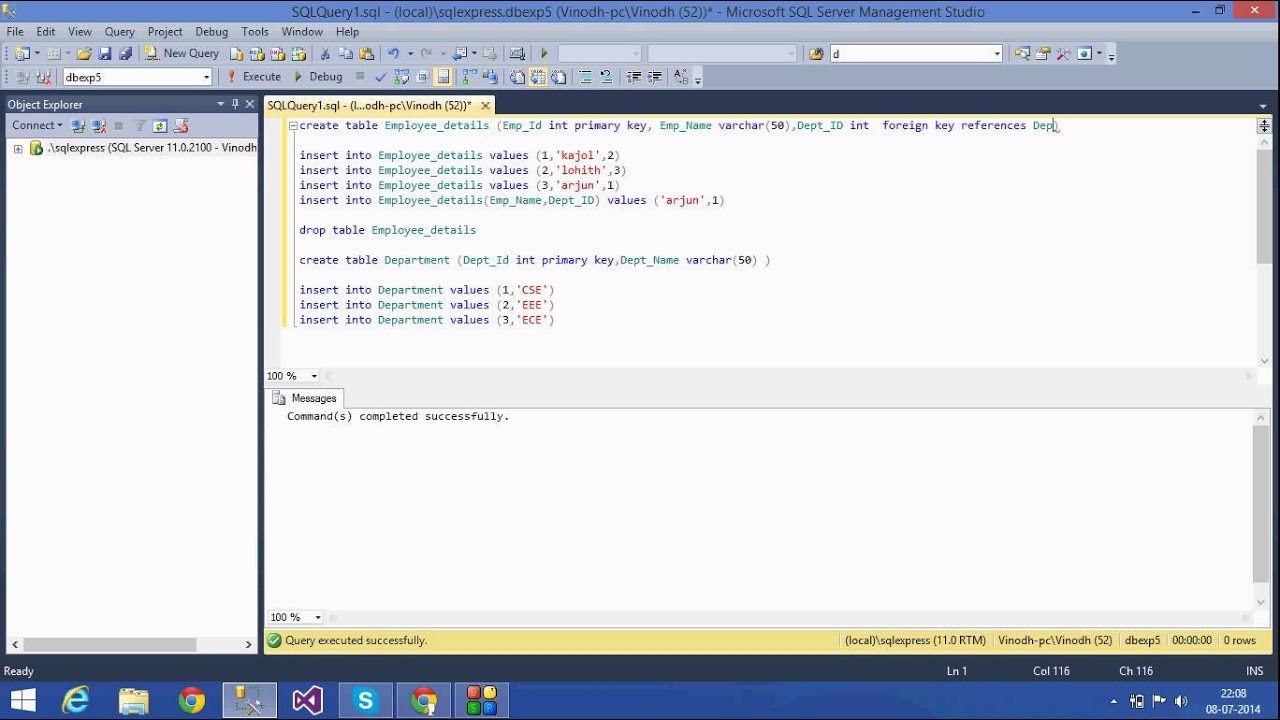1280x720 pixels.
Task: Click the Windows Start button
Action: 22,700
